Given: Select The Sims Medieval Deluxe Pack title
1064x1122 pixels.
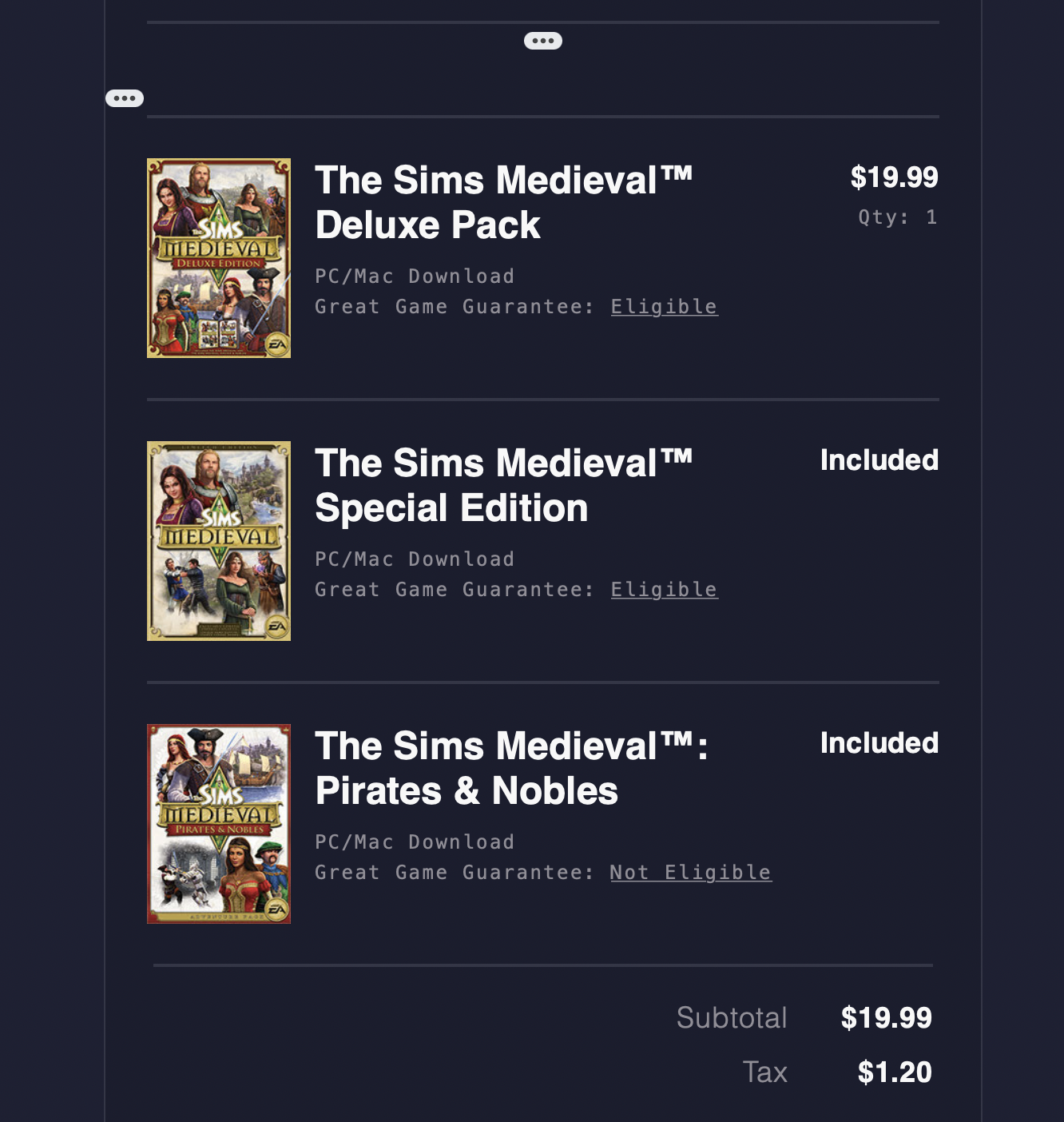Looking at the screenshot, I should click(503, 202).
